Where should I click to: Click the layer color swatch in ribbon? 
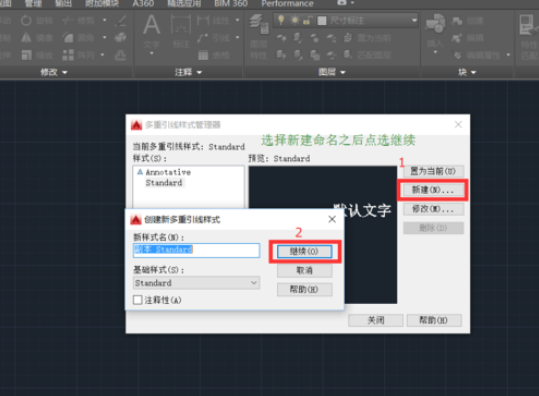coord(322,21)
